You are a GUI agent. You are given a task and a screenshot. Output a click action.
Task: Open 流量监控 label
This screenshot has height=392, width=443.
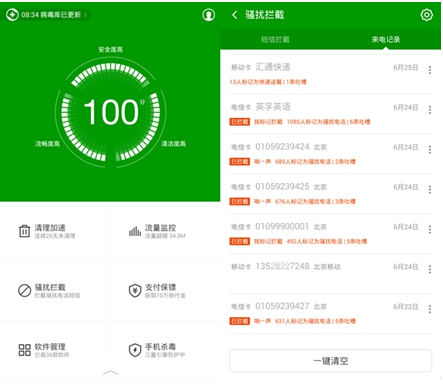[x=160, y=228]
